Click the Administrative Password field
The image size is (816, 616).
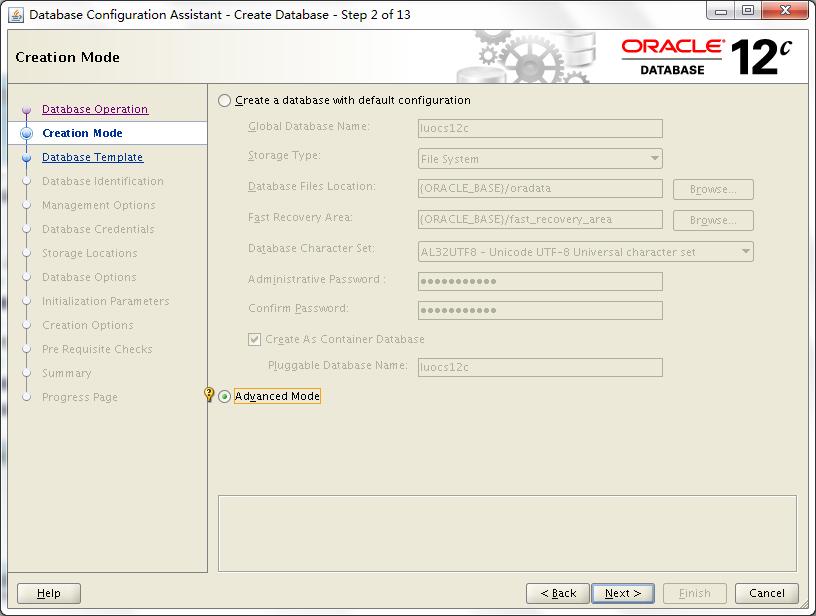coord(540,281)
